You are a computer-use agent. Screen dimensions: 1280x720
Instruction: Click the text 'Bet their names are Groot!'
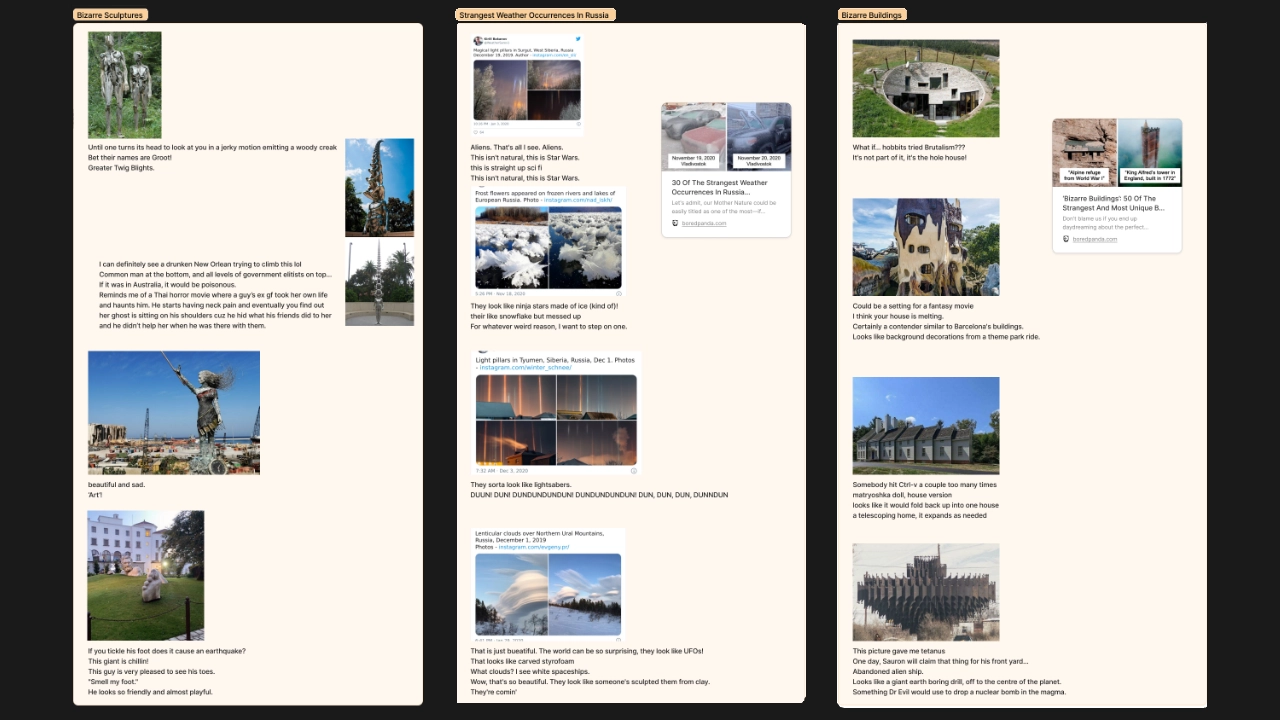coord(130,157)
